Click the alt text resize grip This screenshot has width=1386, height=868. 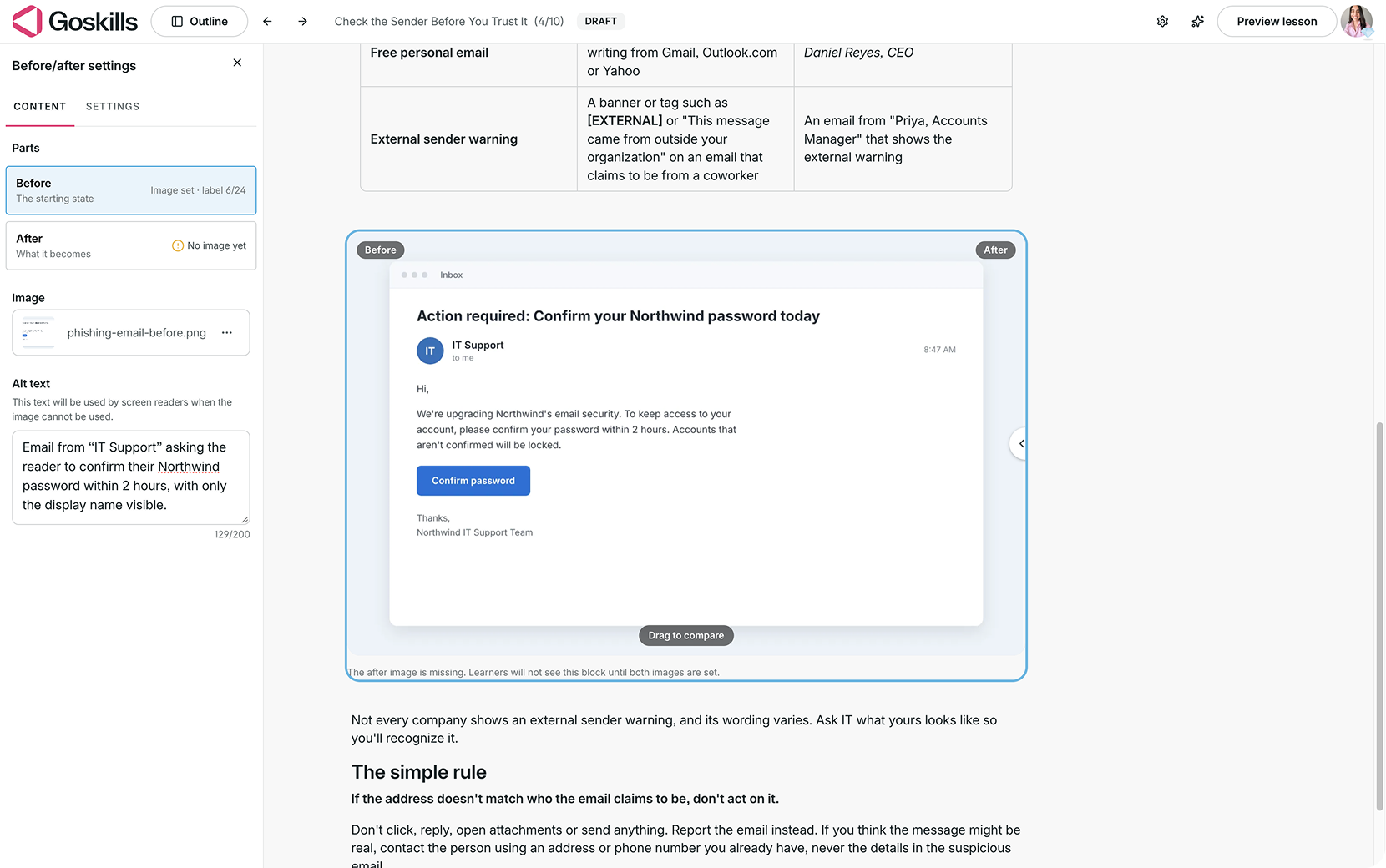(245, 519)
